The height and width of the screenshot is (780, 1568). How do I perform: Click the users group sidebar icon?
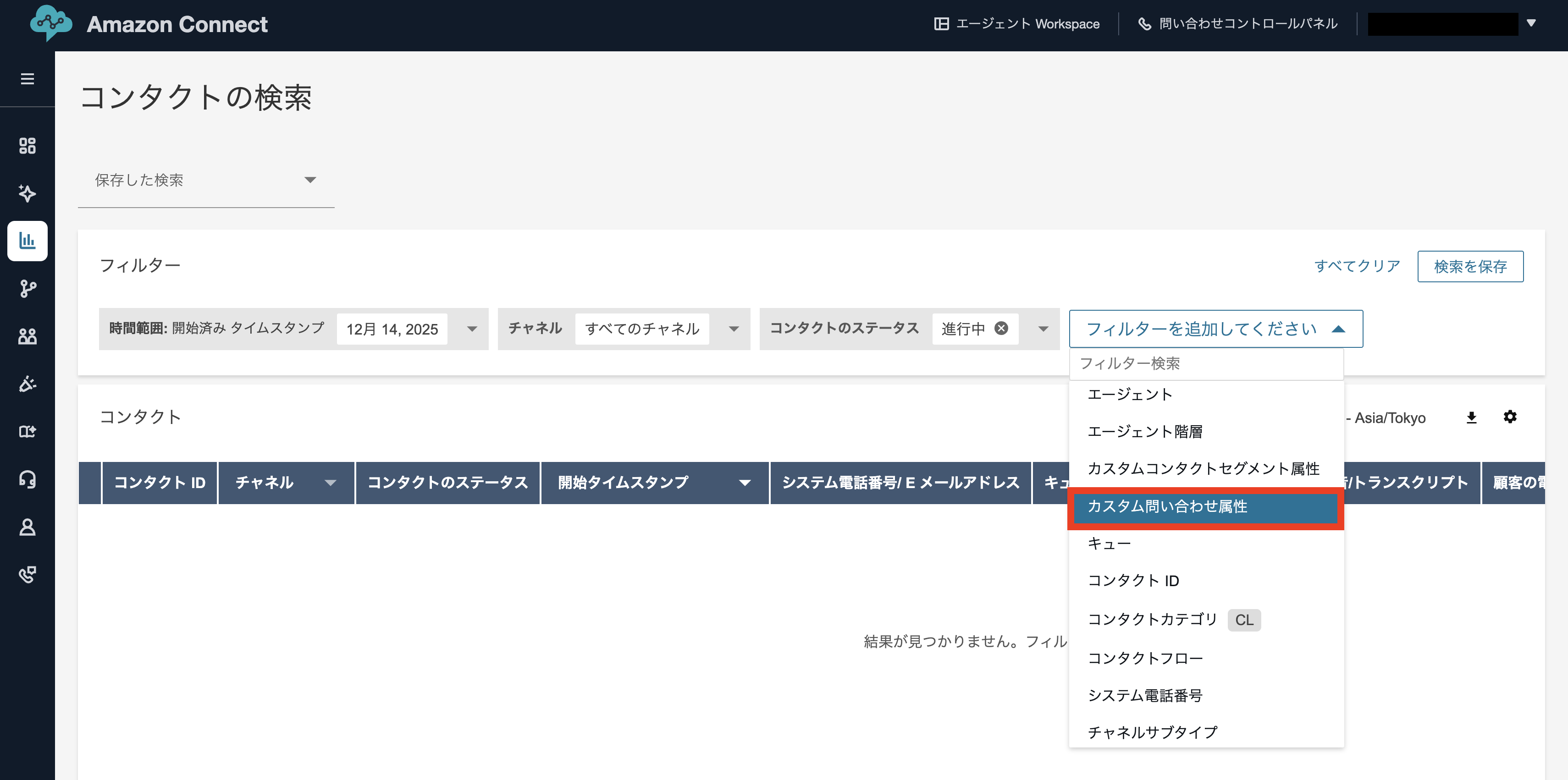28,336
